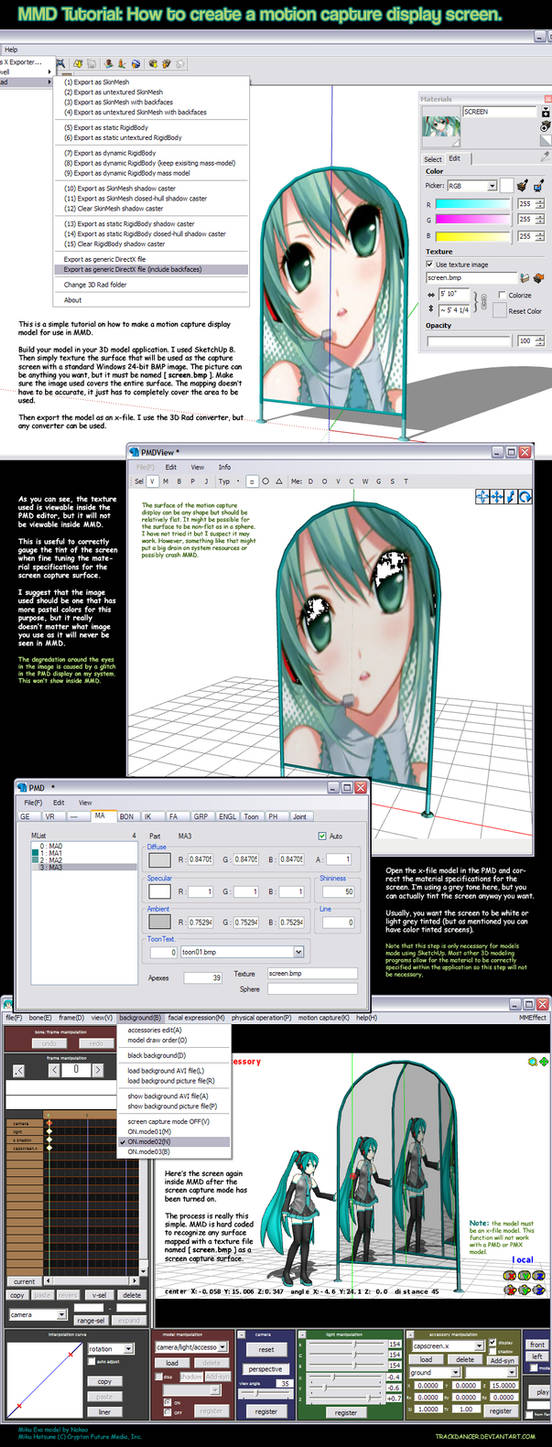
Task: Click the previous frame arrow in MMD
Action: pos(54,1070)
